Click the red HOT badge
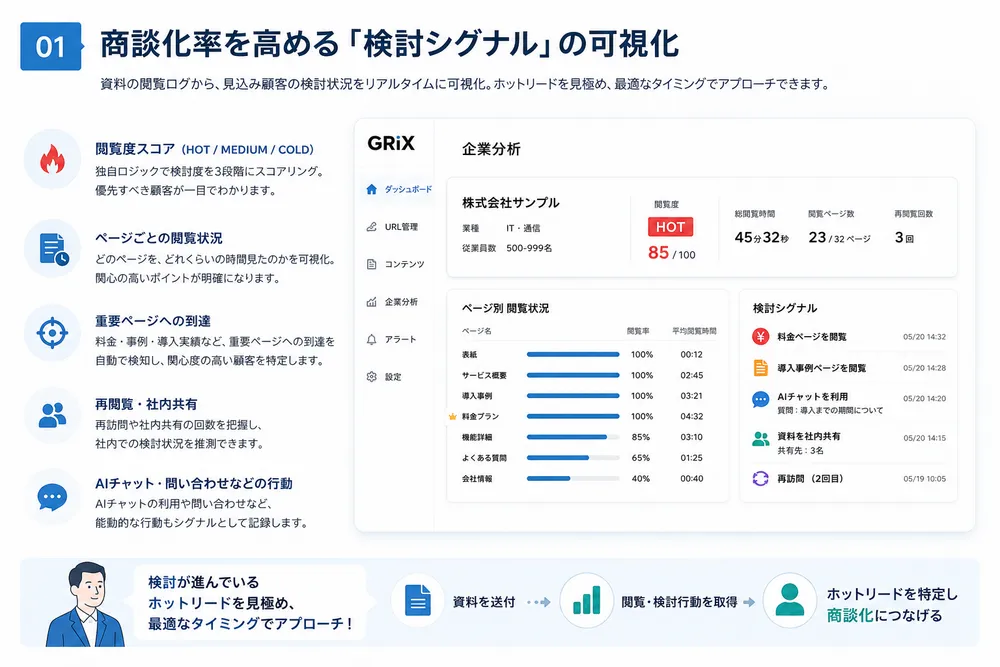 click(670, 227)
